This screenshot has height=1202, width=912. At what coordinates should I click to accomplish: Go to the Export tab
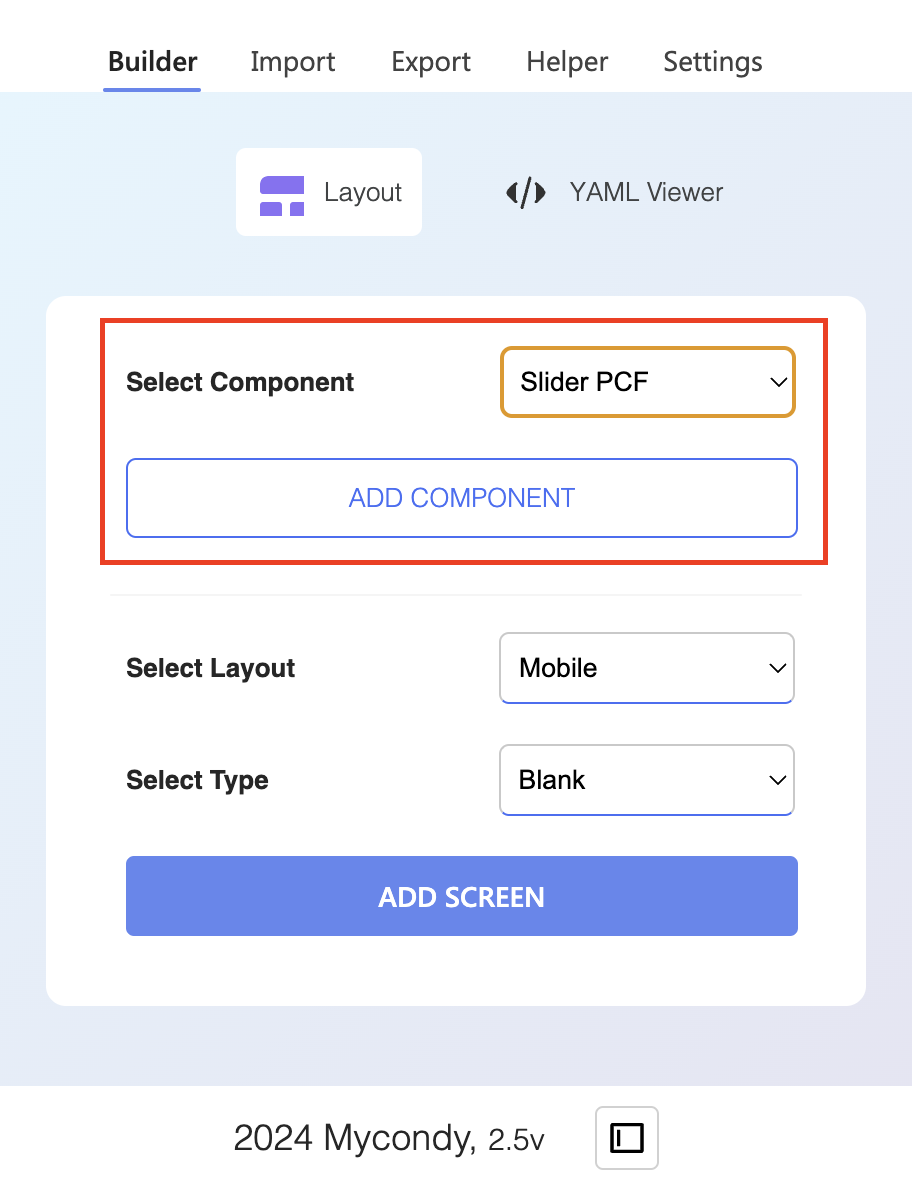pyautogui.click(x=431, y=62)
